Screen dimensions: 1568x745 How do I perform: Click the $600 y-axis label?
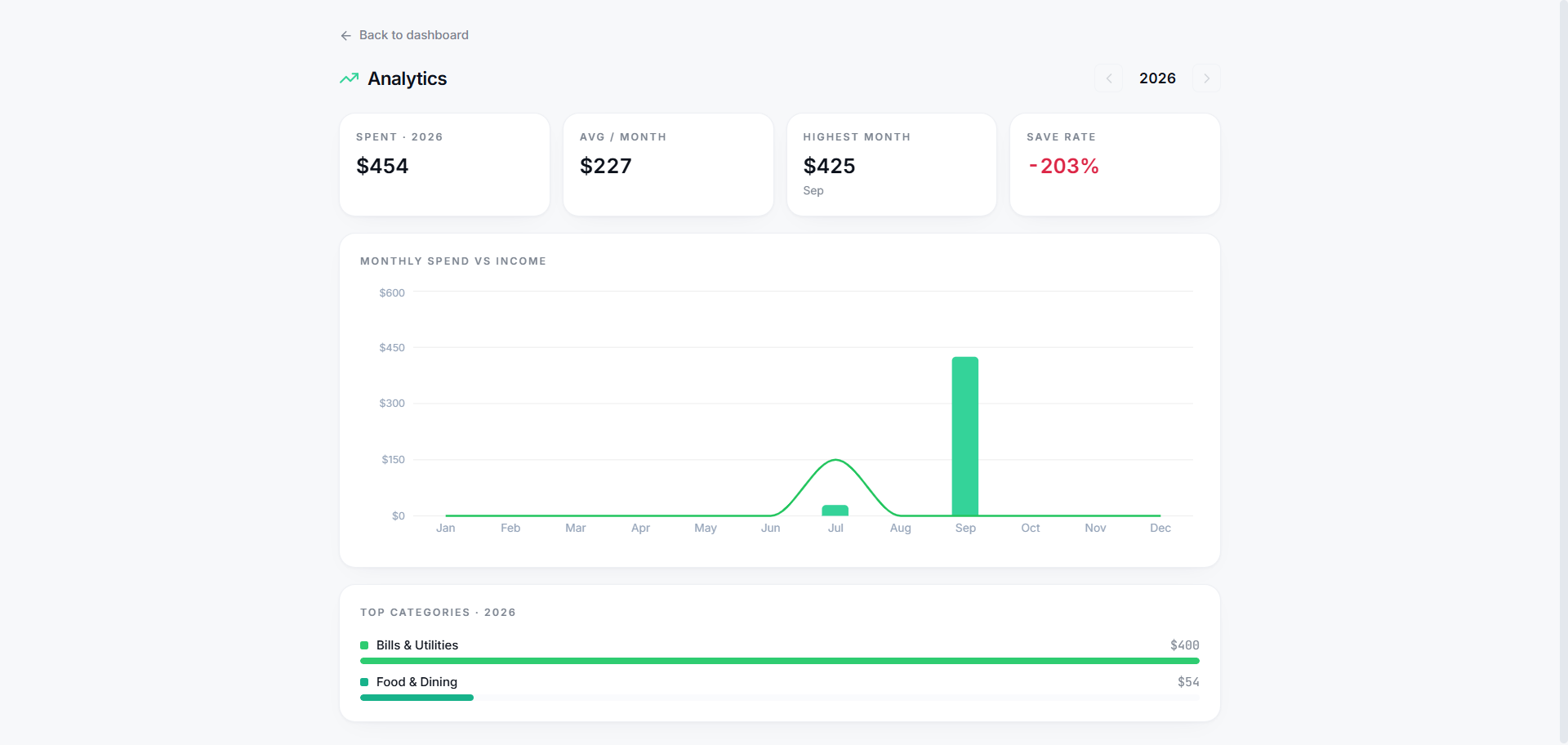[392, 292]
